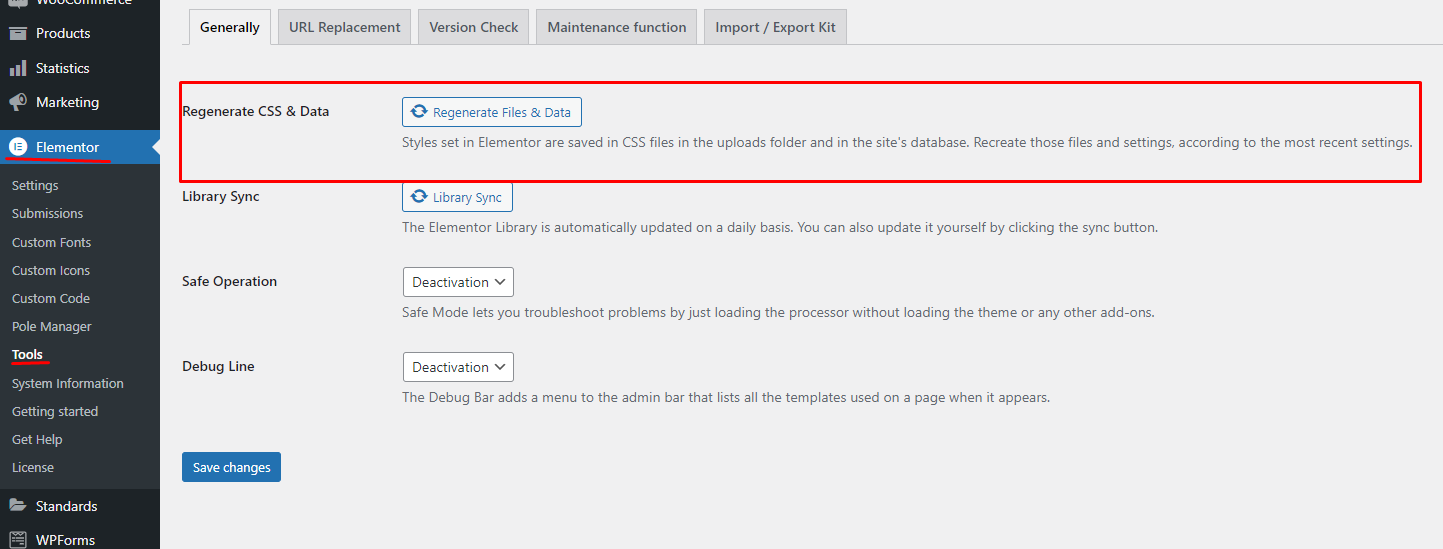
Task: Click the refresh icon in Regenerate Files & Data
Action: tap(419, 112)
